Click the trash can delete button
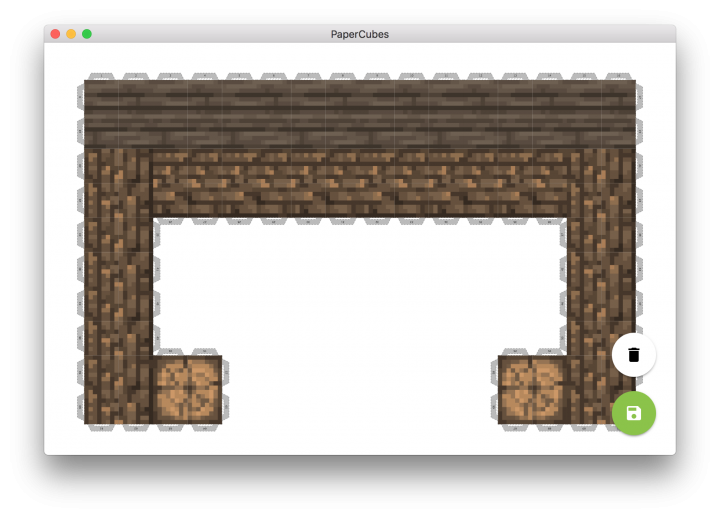Image resolution: width=720 pixels, height=518 pixels. pos(633,355)
